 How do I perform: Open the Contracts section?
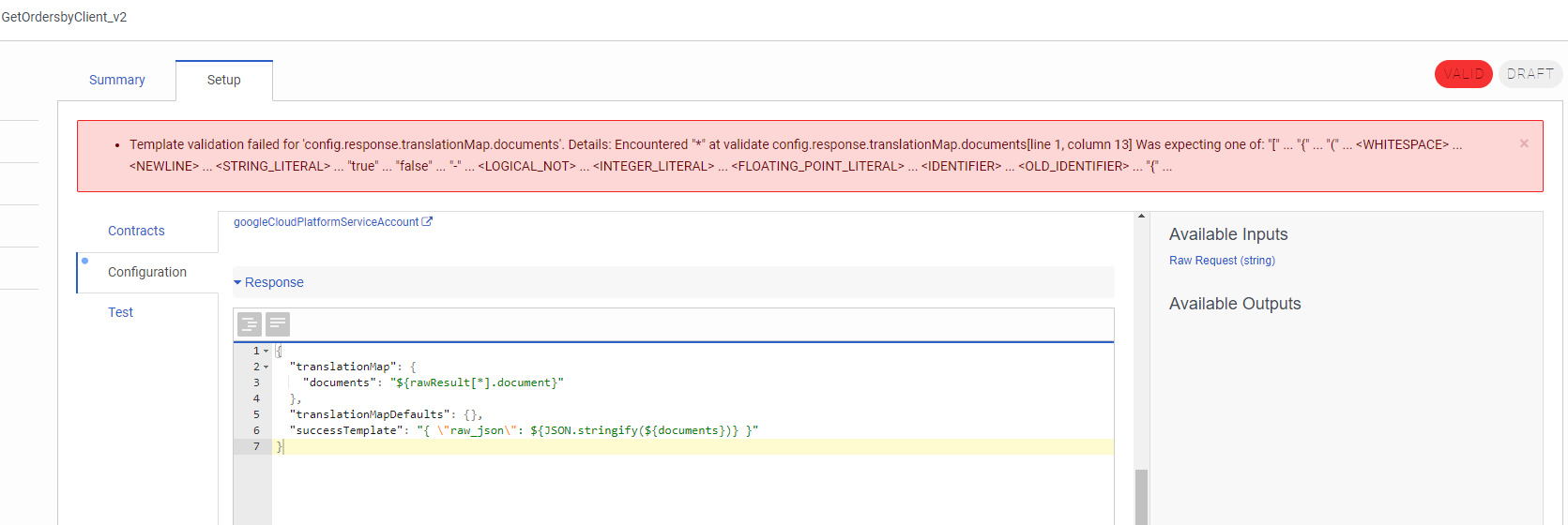click(136, 231)
